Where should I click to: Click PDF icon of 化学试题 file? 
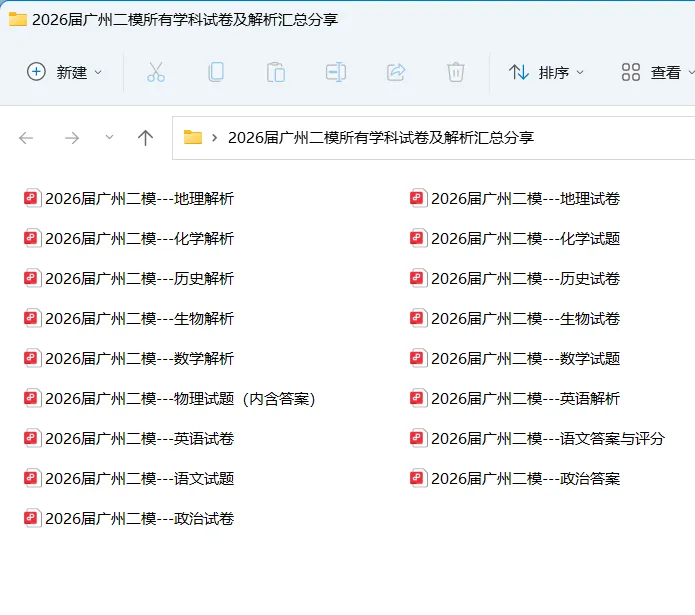[x=418, y=238]
